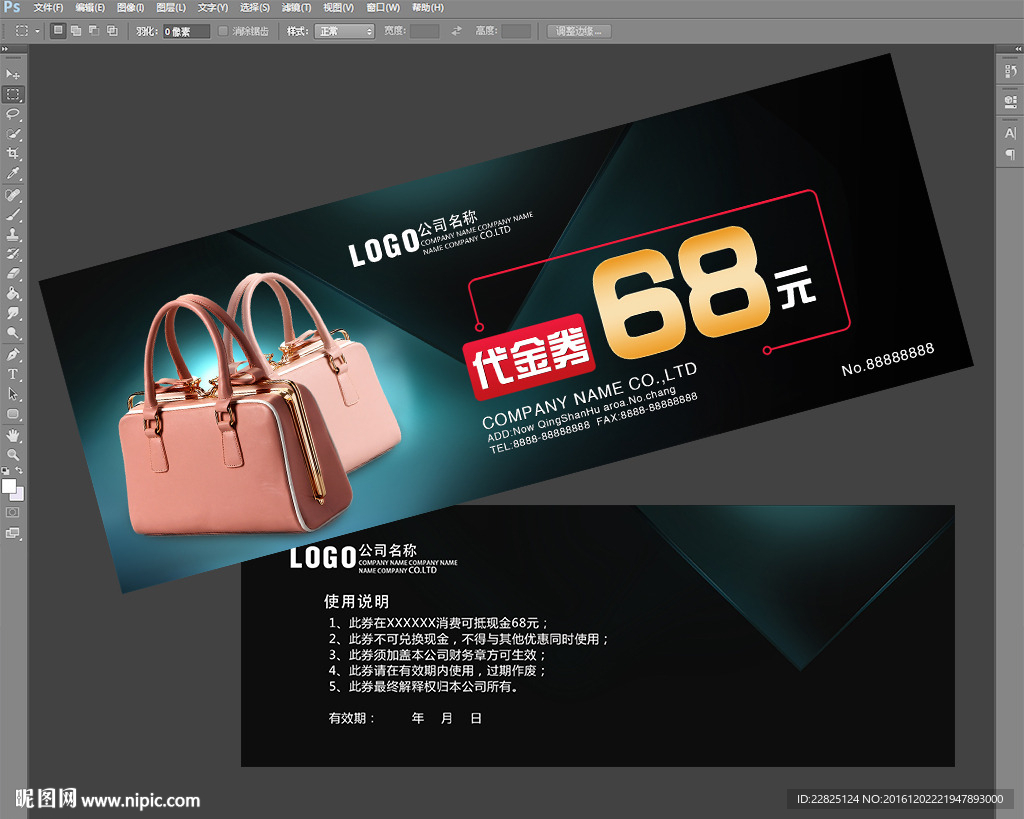Select the History Brush tool
Image resolution: width=1024 pixels, height=819 pixels.
[x=13, y=254]
